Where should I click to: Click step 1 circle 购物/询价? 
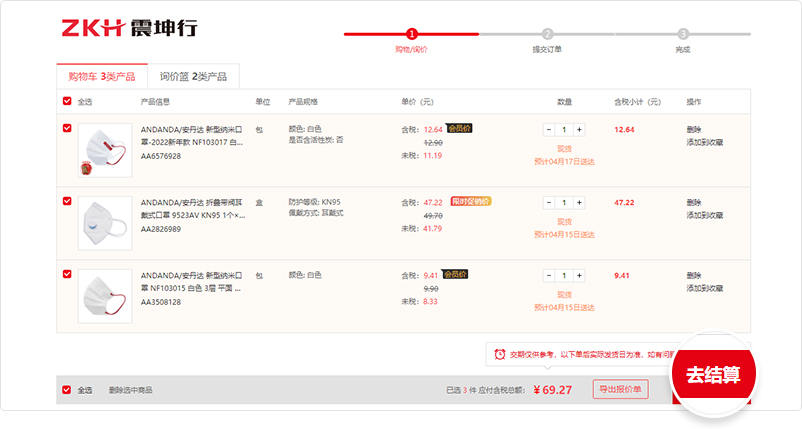pos(412,34)
